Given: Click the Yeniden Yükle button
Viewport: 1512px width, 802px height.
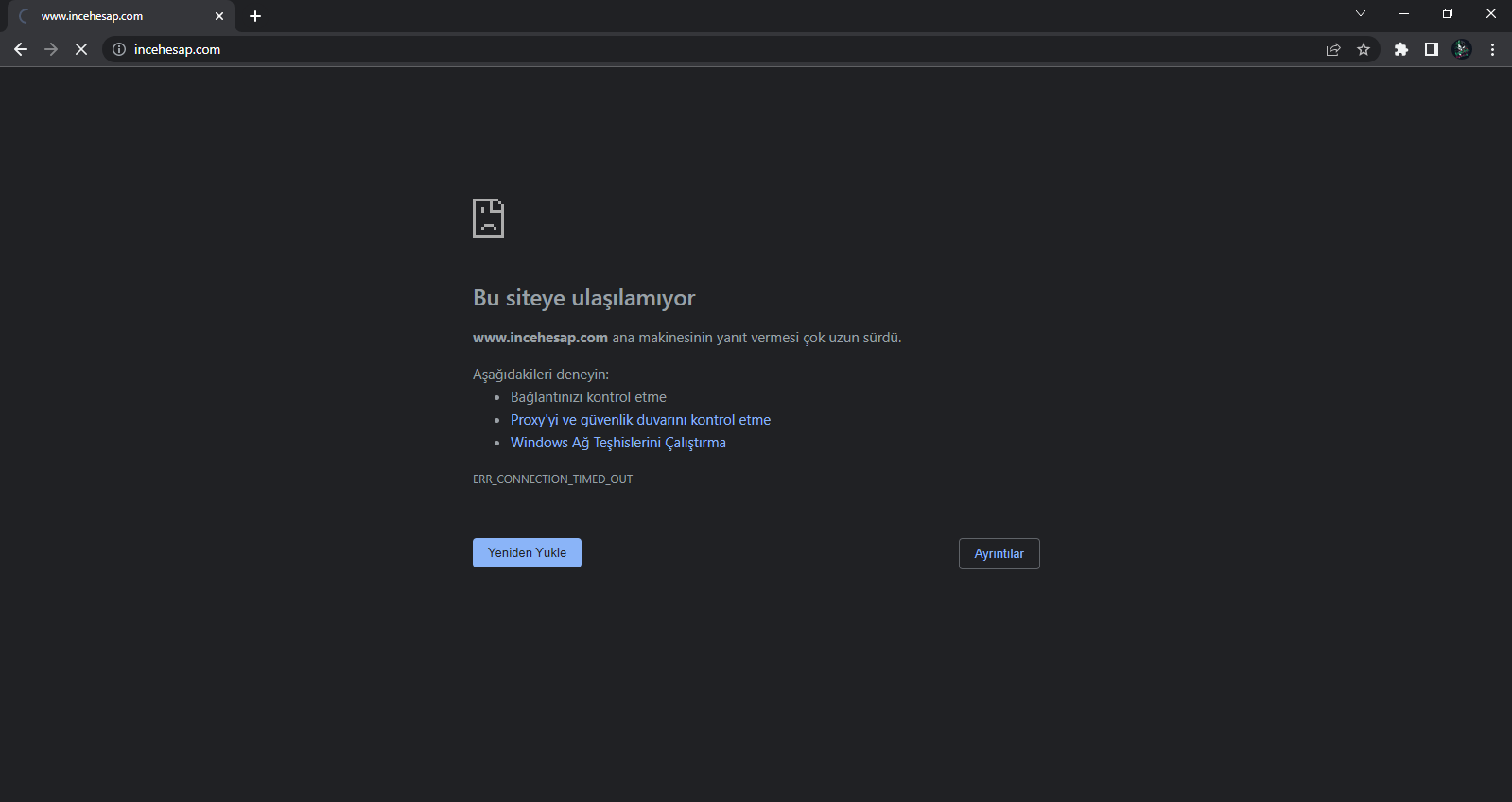Looking at the screenshot, I should click(527, 552).
